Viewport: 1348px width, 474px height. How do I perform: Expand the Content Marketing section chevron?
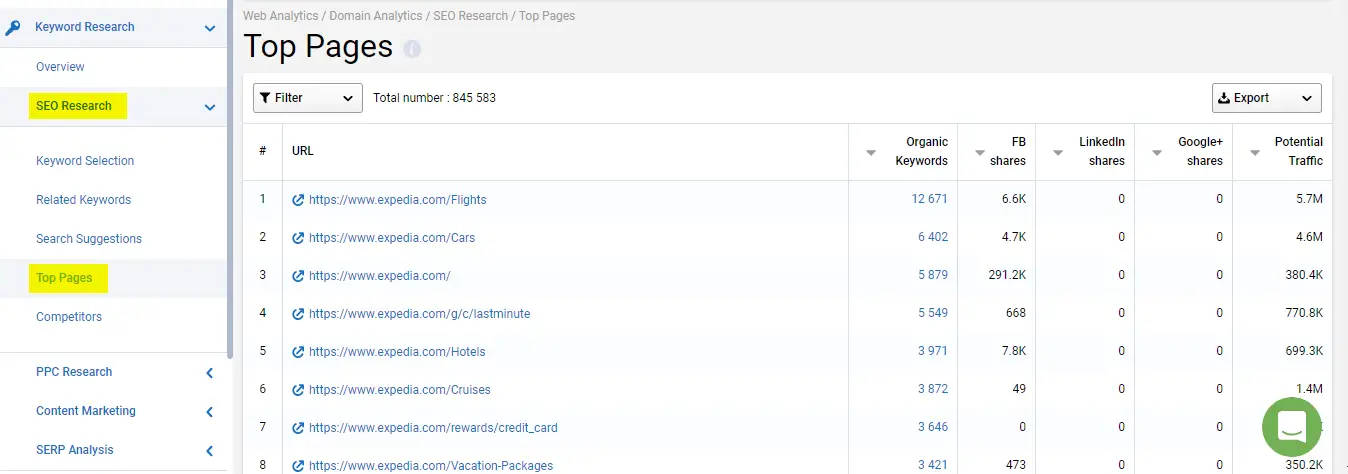coord(210,412)
